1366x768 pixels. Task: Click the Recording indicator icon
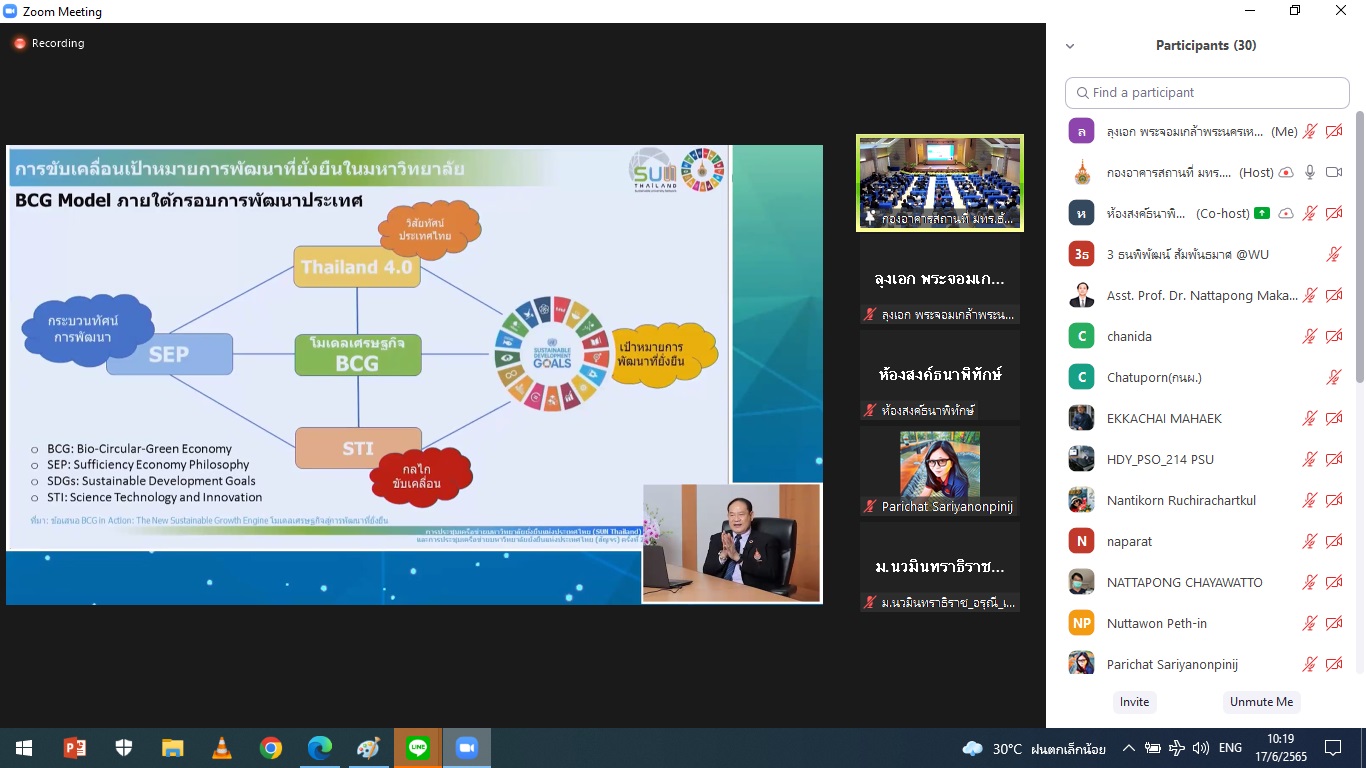19,43
